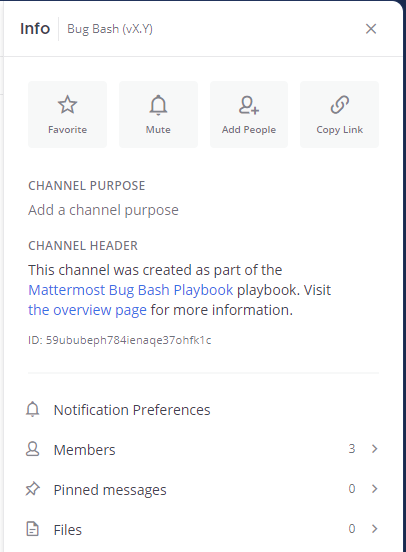Mute the channel via bell icon
406x552 pixels.
[158, 105]
